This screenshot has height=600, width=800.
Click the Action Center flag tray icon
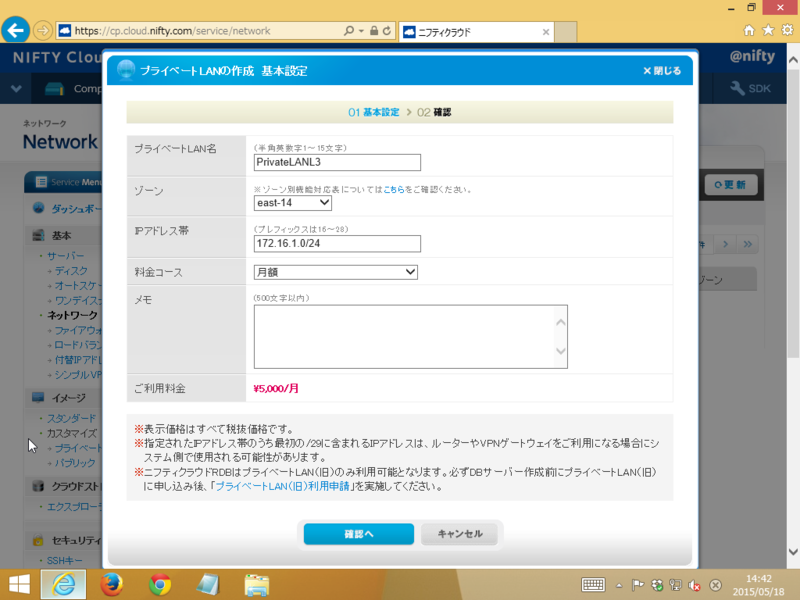[x=638, y=585]
